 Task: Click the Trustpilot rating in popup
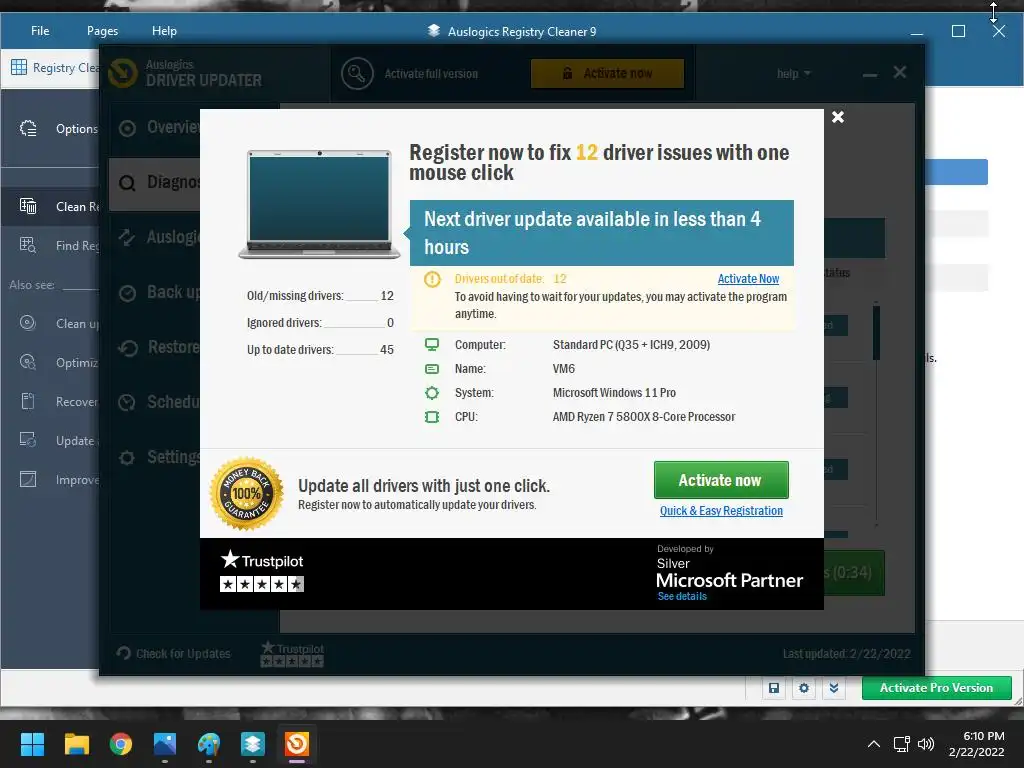[262, 571]
